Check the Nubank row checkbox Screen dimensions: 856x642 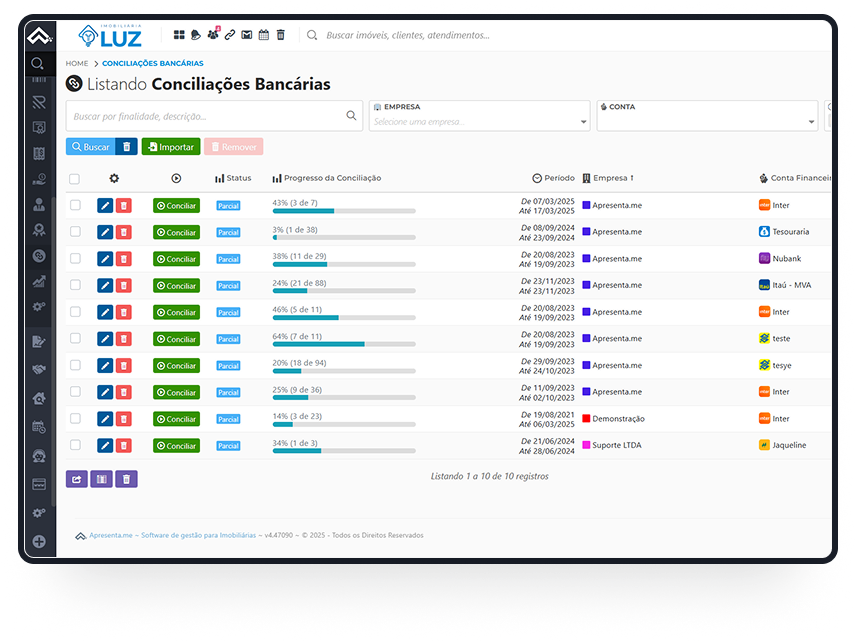click(x=75, y=258)
